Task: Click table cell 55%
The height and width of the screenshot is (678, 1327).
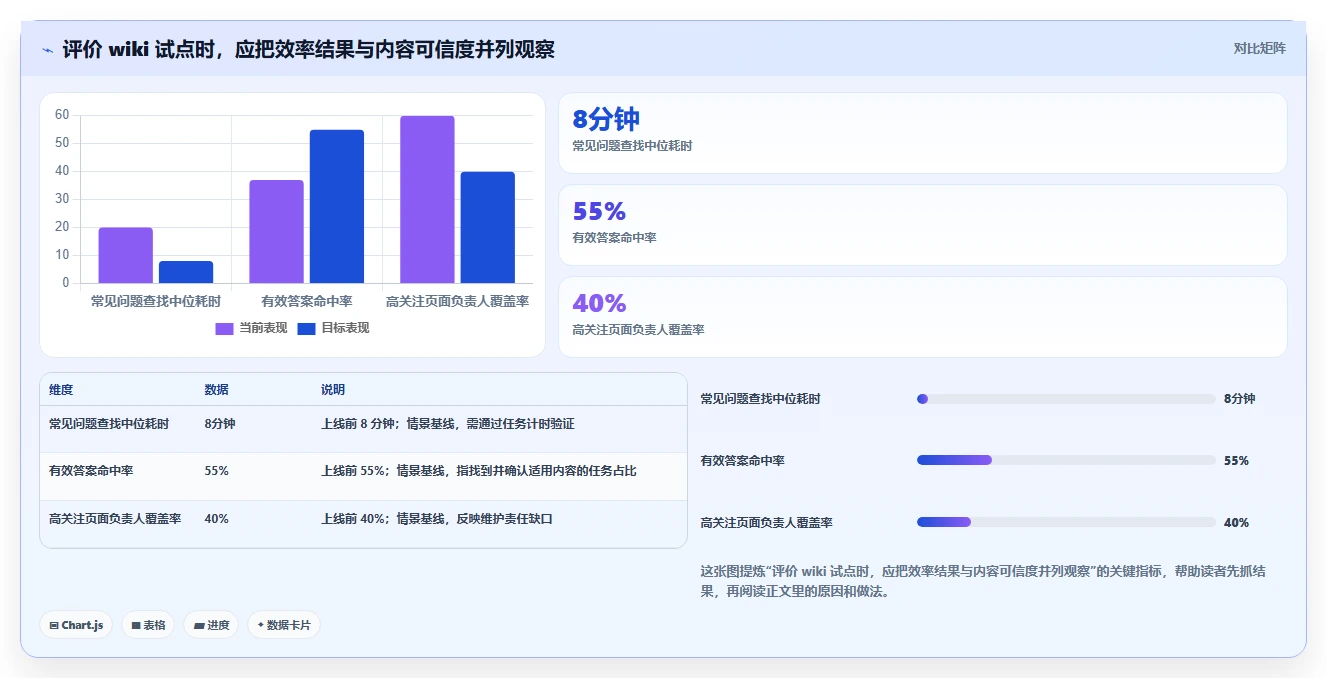Action: point(217,471)
